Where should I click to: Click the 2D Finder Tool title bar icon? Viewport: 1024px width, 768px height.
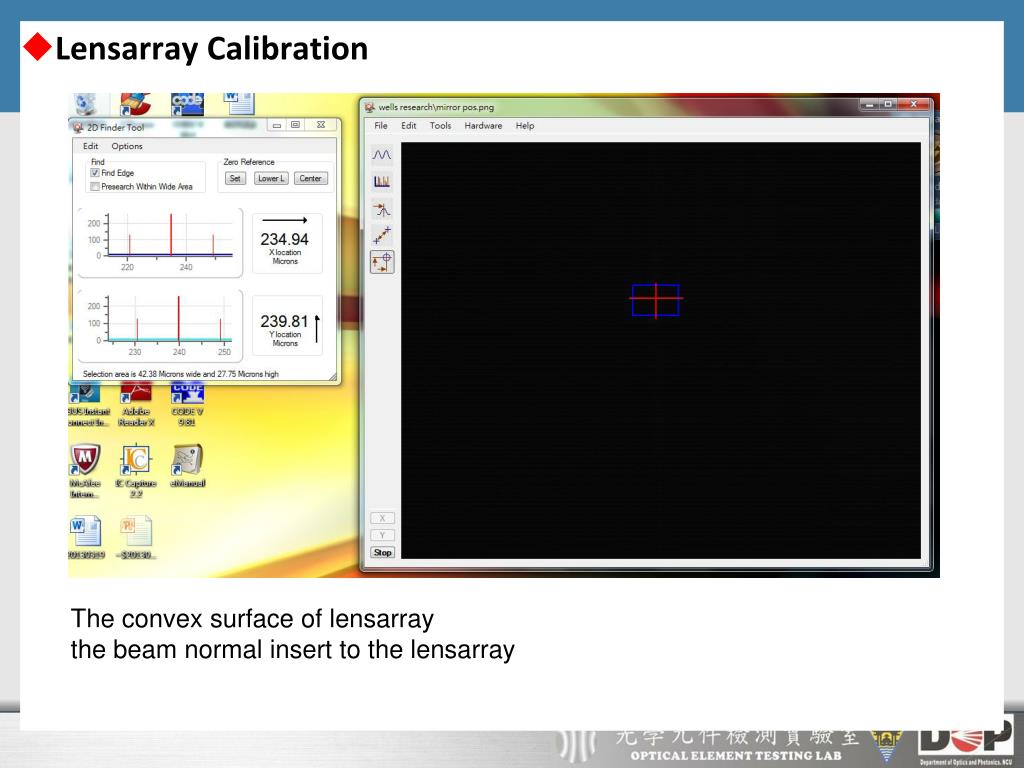tap(78, 127)
